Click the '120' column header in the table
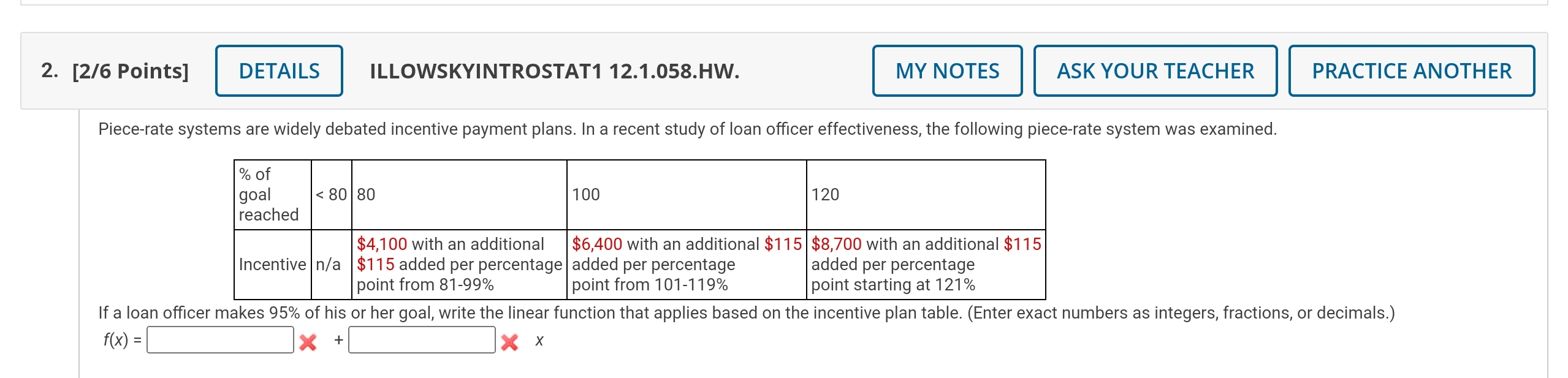 point(821,195)
